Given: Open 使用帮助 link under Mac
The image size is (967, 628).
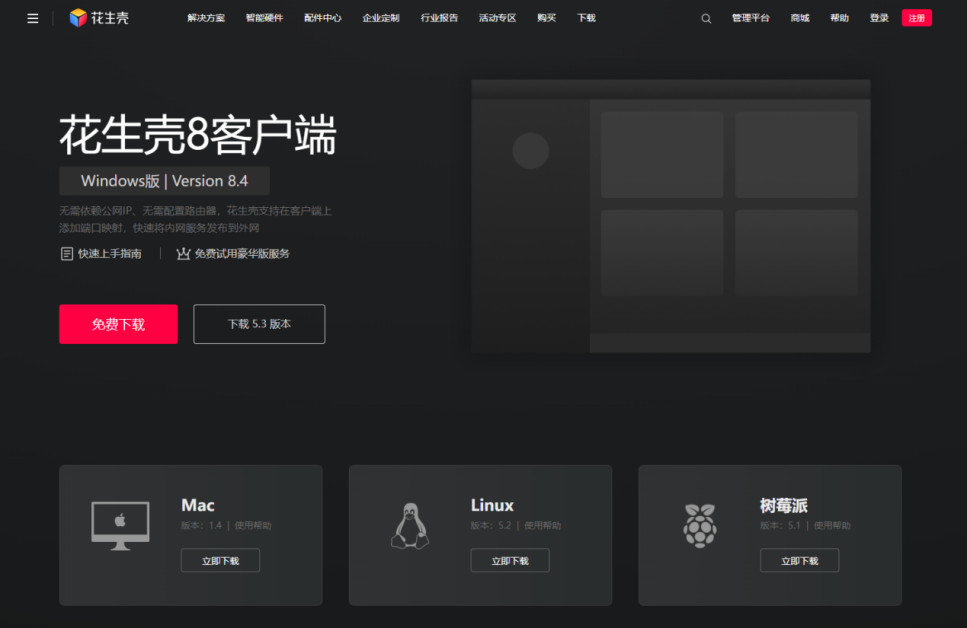Looking at the screenshot, I should coord(253,526).
